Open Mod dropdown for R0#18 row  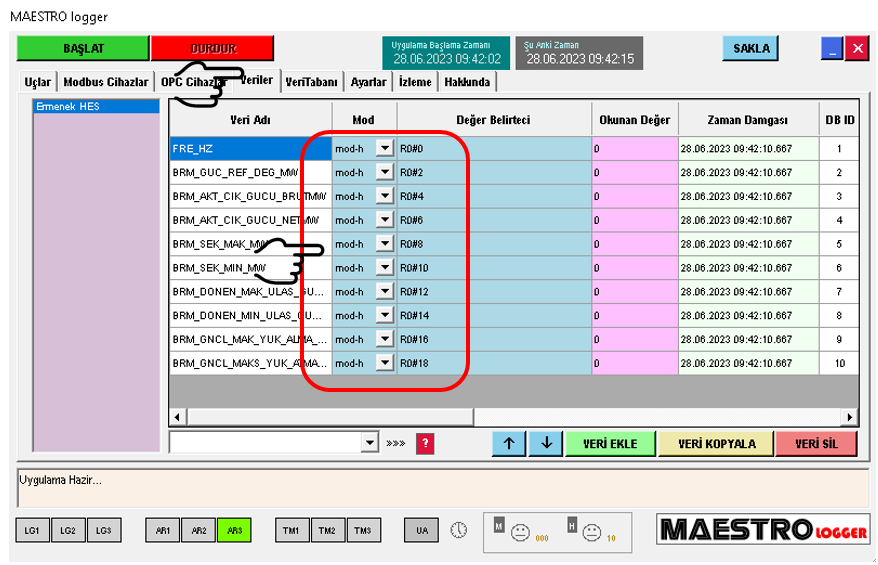point(385,363)
